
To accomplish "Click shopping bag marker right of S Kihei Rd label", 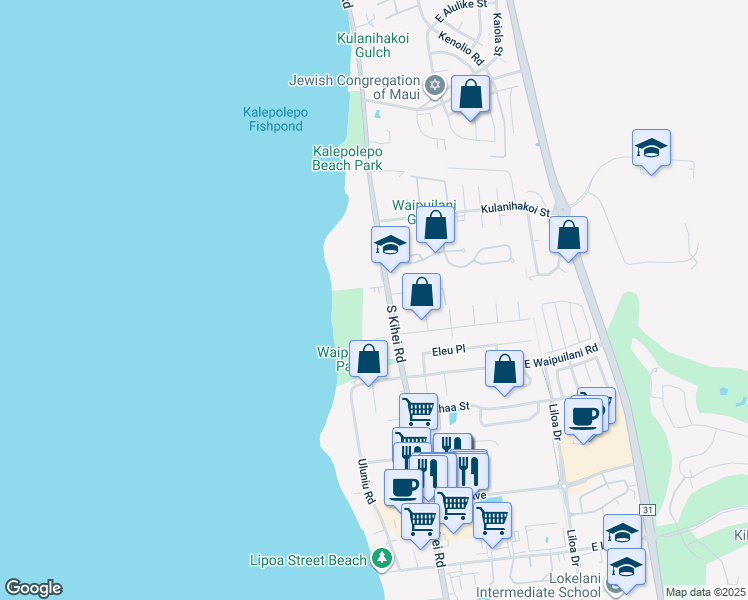I will (421, 295).
